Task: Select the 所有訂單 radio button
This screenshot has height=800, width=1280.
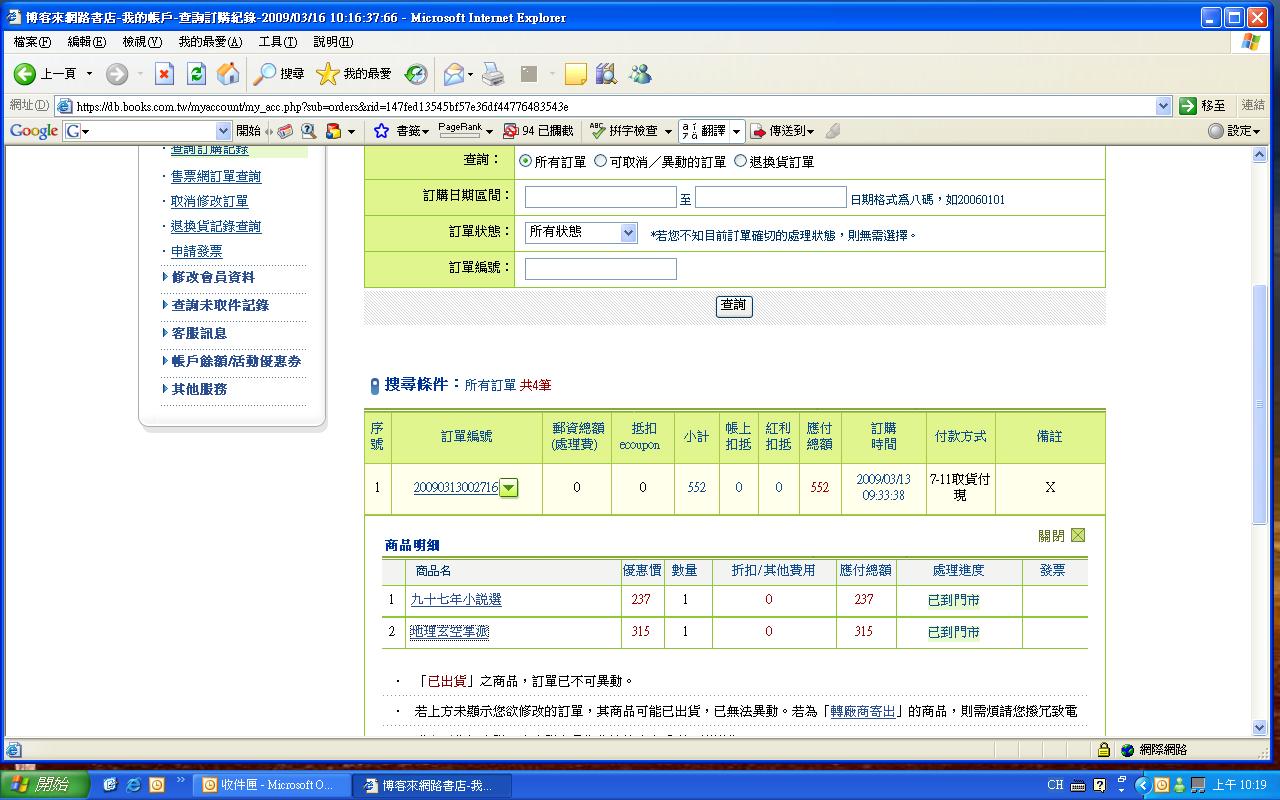Action: (x=526, y=161)
